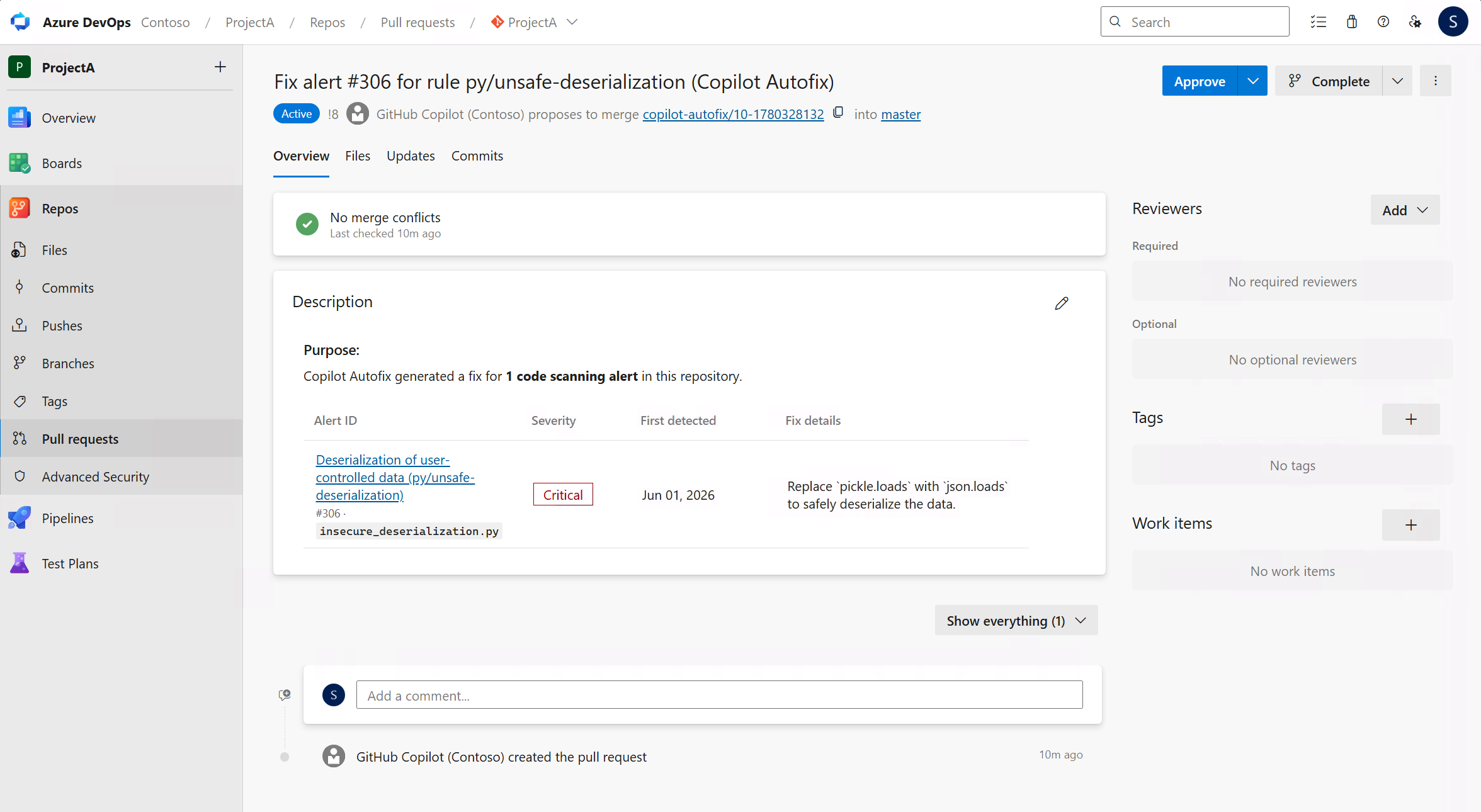1481x812 pixels.
Task: Open the Show everything filter dropdown
Action: coord(1016,621)
